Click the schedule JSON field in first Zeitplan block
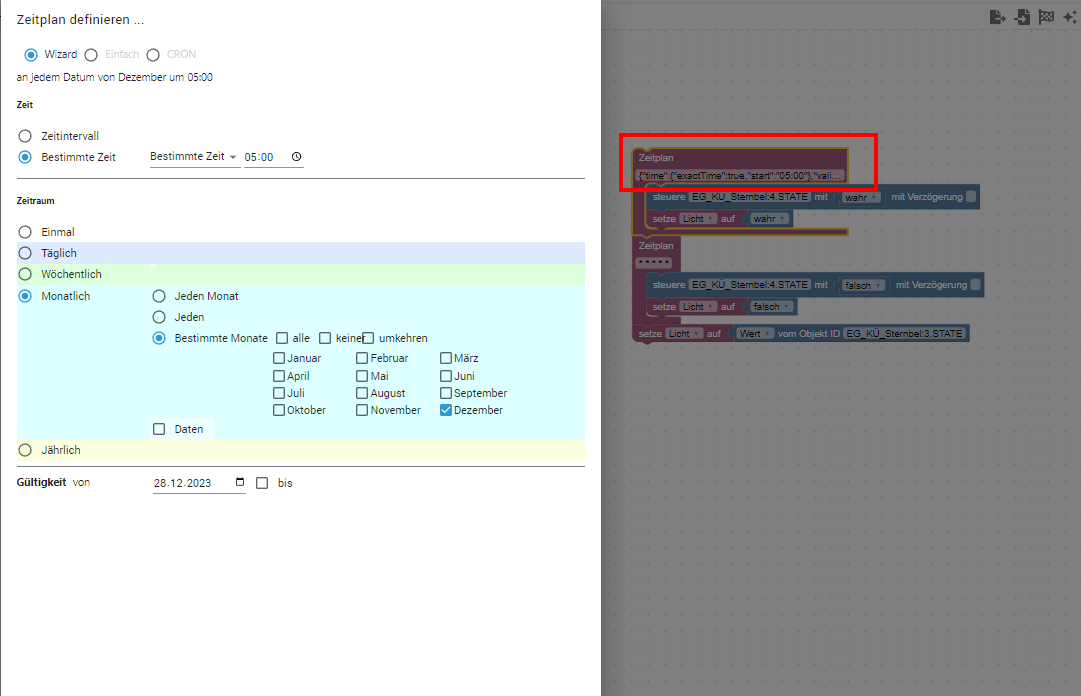 [x=740, y=176]
